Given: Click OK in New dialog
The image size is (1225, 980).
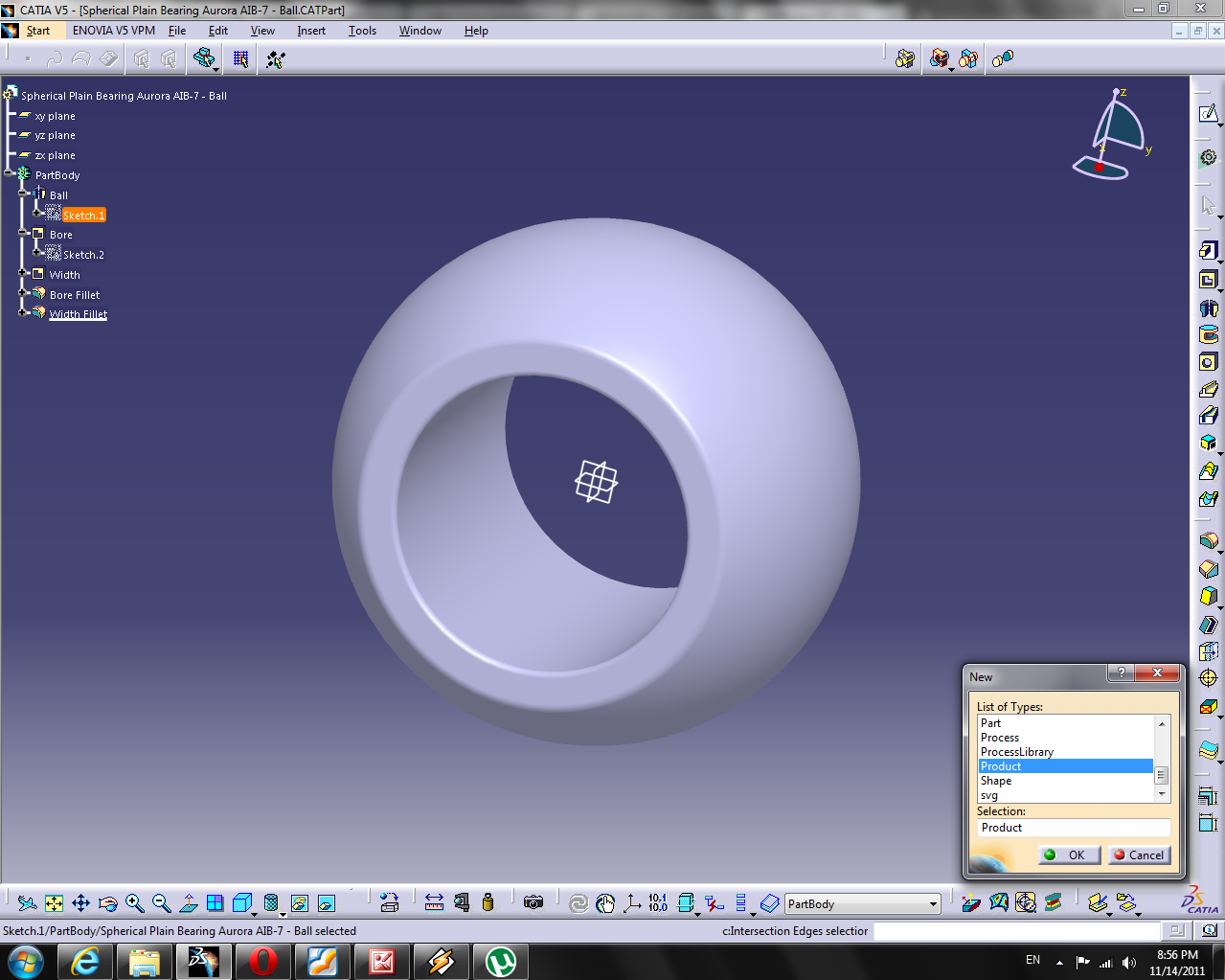Looking at the screenshot, I should [x=1068, y=855].
